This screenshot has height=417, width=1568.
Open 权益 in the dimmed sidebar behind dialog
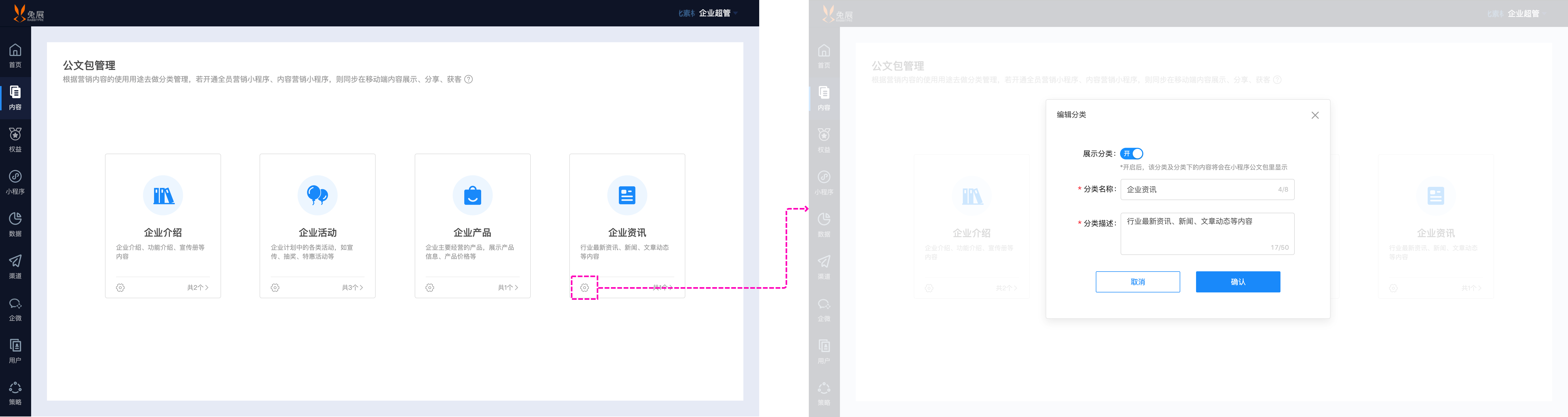pos(824,140)
